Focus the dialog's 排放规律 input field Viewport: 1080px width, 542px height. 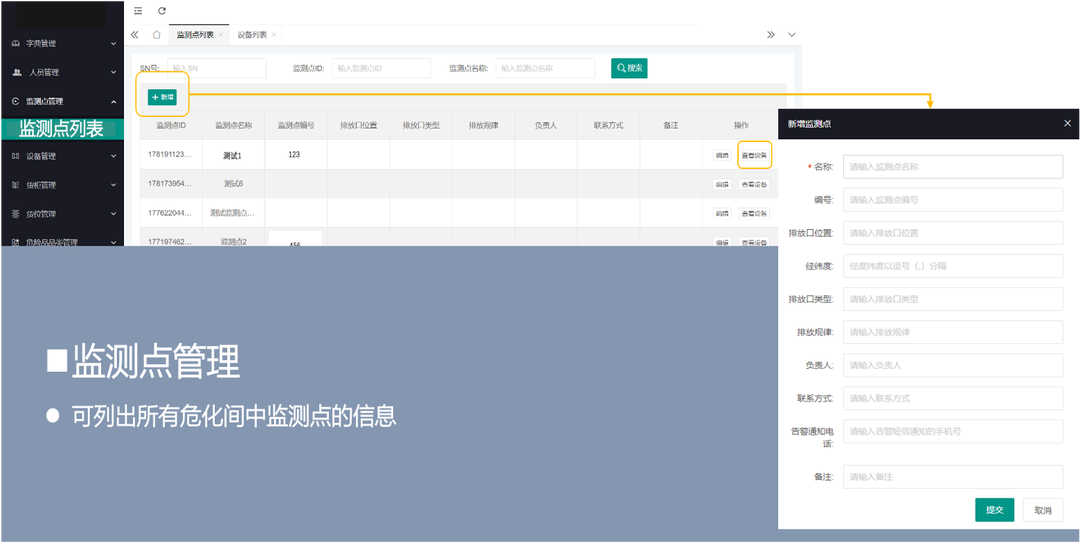(x=953, y=332)
